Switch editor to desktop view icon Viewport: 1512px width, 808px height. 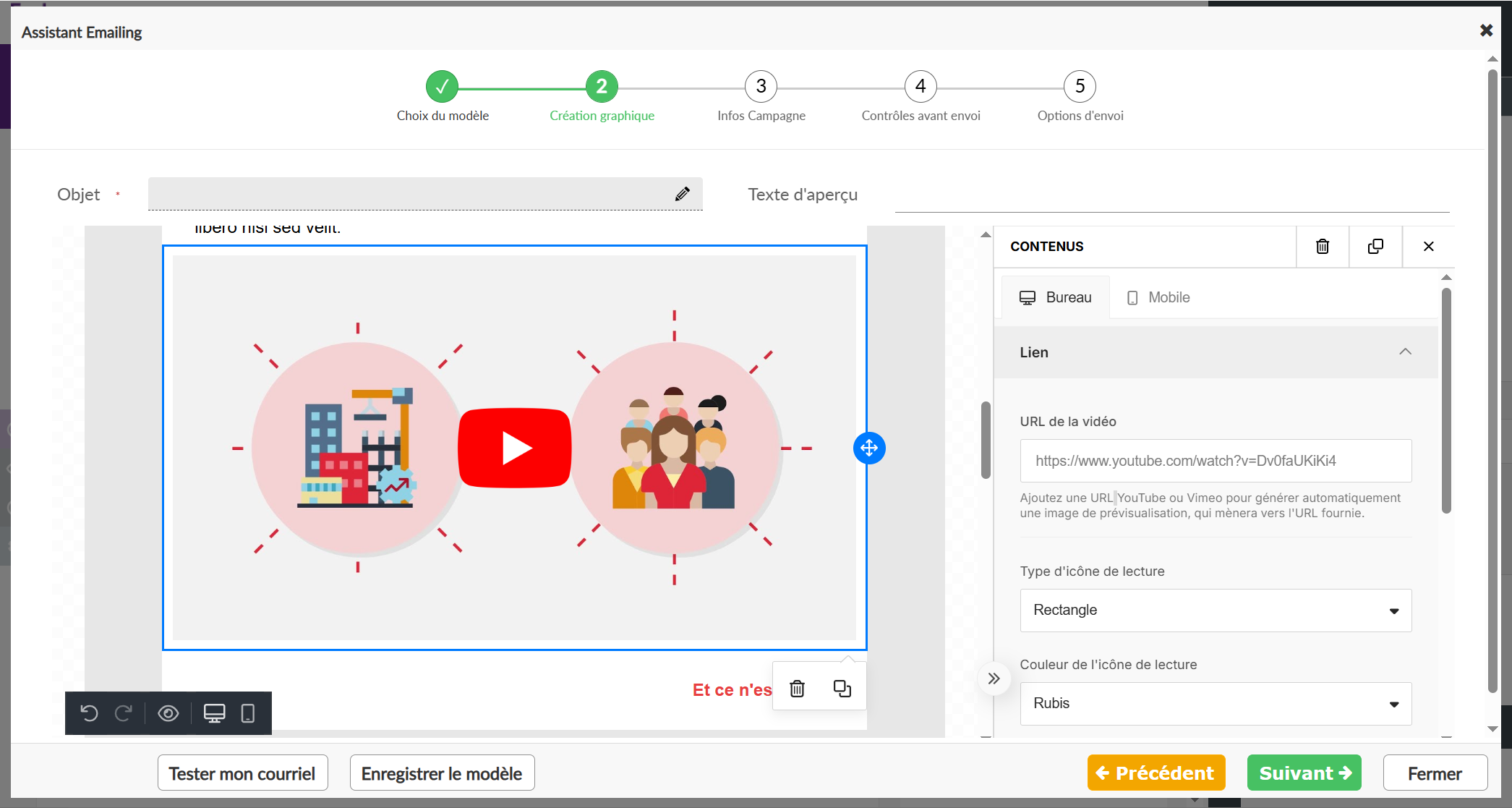tap(214, 713)
